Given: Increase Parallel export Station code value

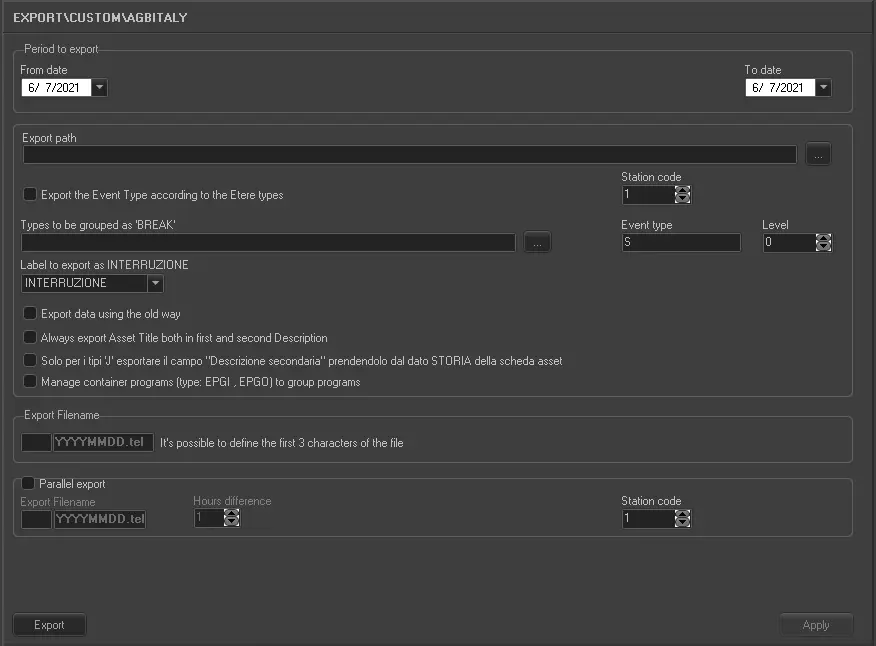Looking at the screenshot, I should (x=683, y=514).
